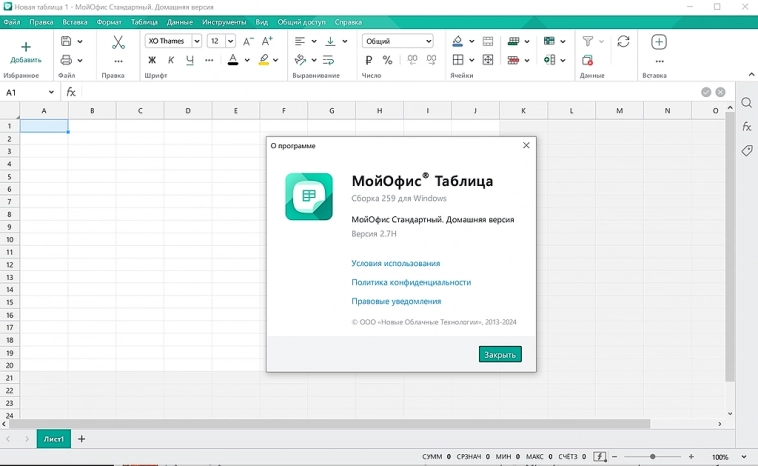Click the fx functions icon in right sidebar
The width and height of the screenshot is (758, 466).
[x=746, y=127]
